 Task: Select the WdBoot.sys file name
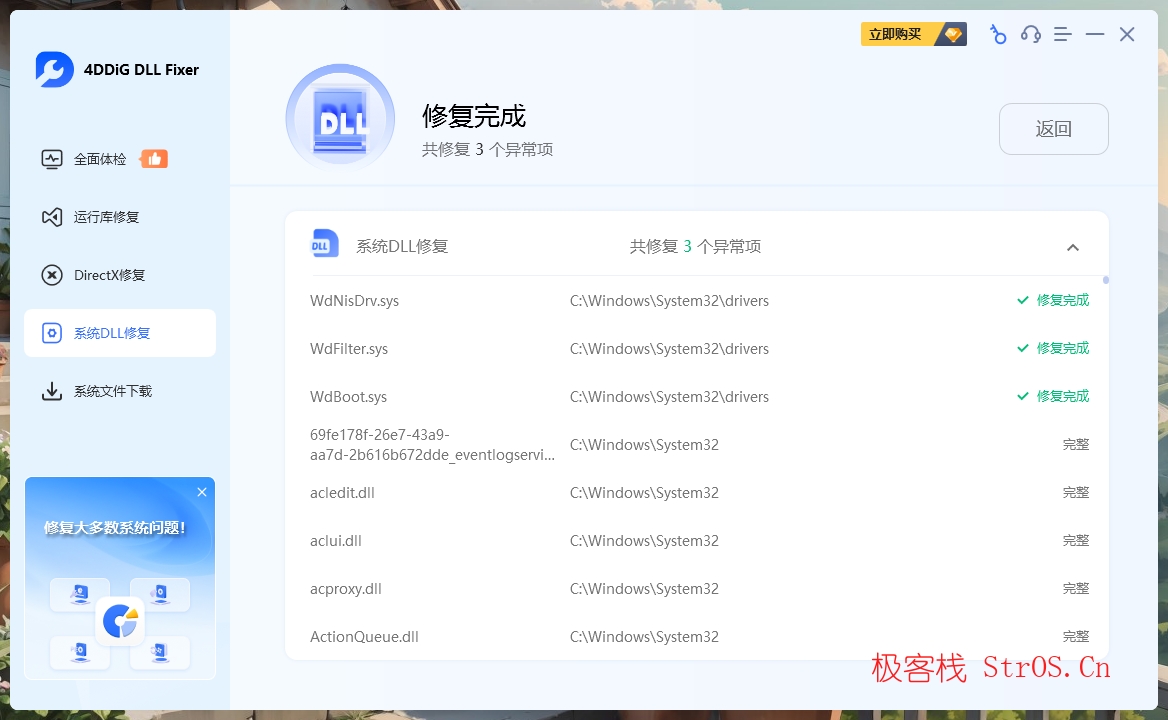(349, 397)
